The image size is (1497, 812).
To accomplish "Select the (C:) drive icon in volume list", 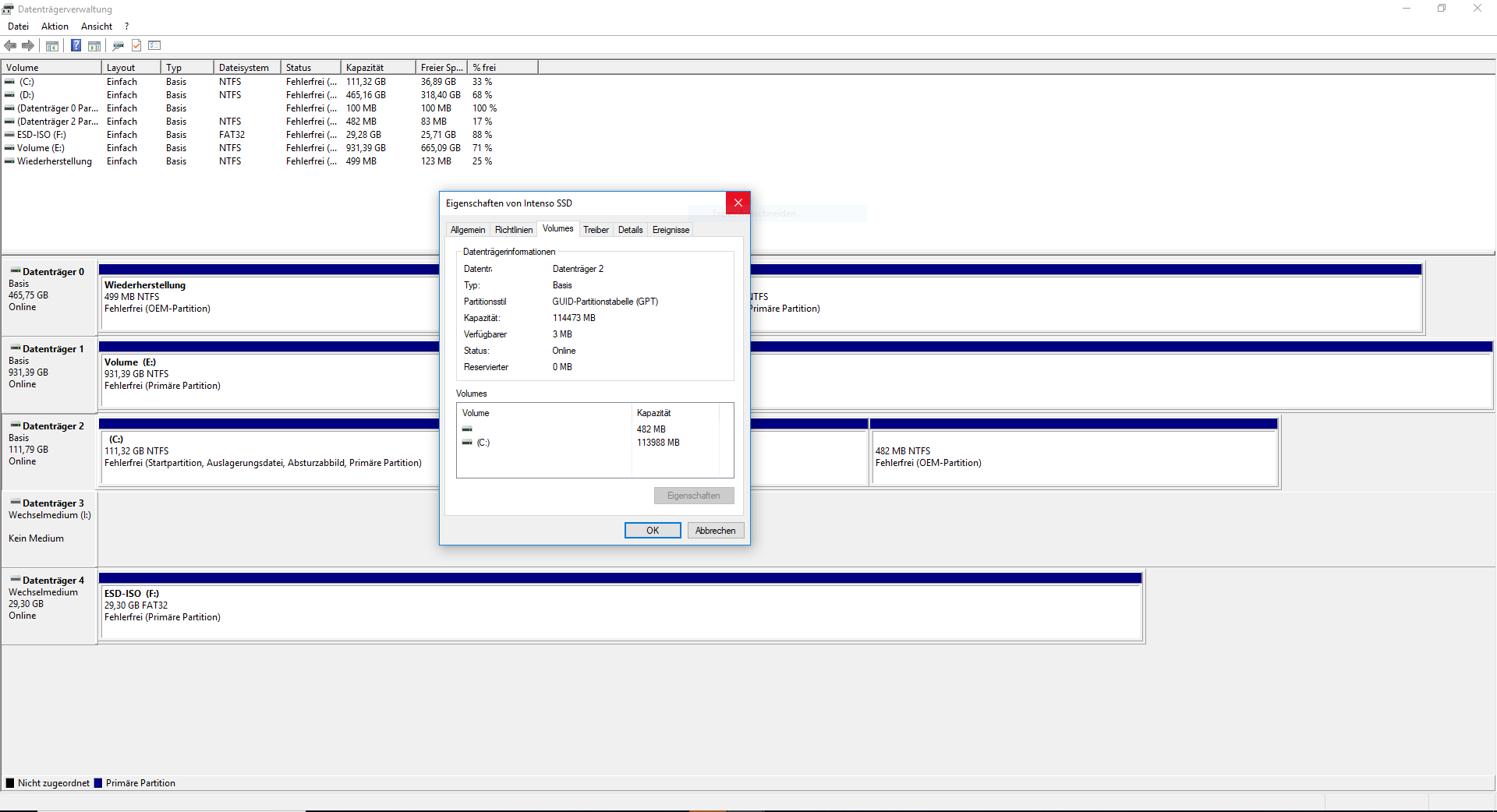I will coord(9,82).
